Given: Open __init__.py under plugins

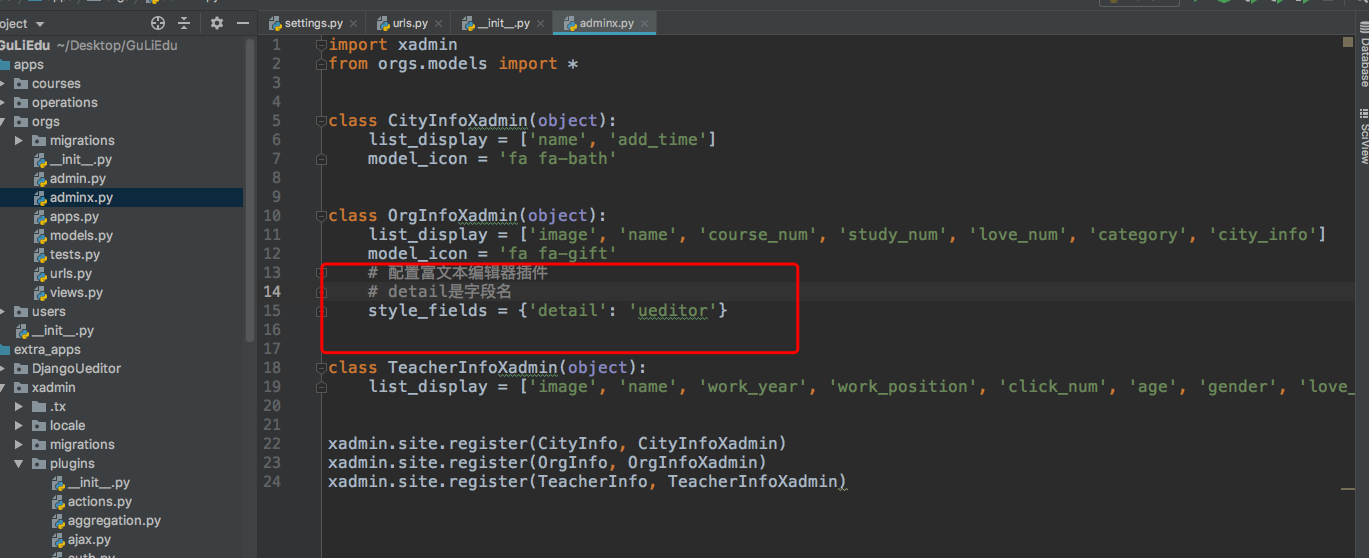Looking at the screenshot, I should pos(99,482).
